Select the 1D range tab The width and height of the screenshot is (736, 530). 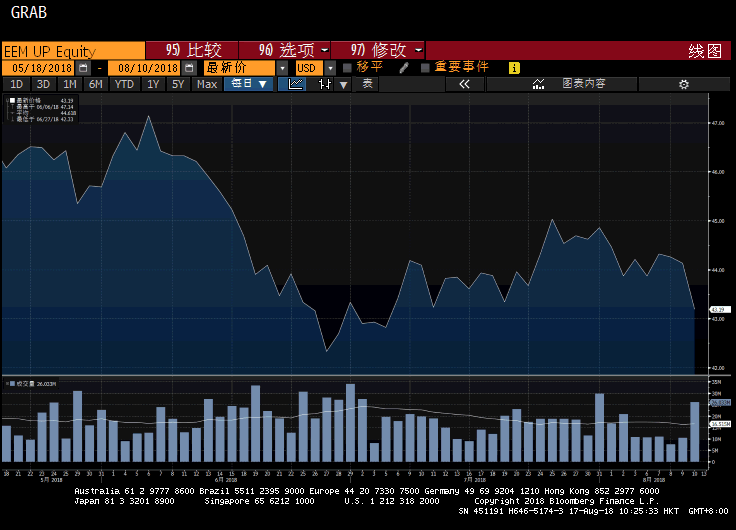pyautogui.click(x=16, y=84)
